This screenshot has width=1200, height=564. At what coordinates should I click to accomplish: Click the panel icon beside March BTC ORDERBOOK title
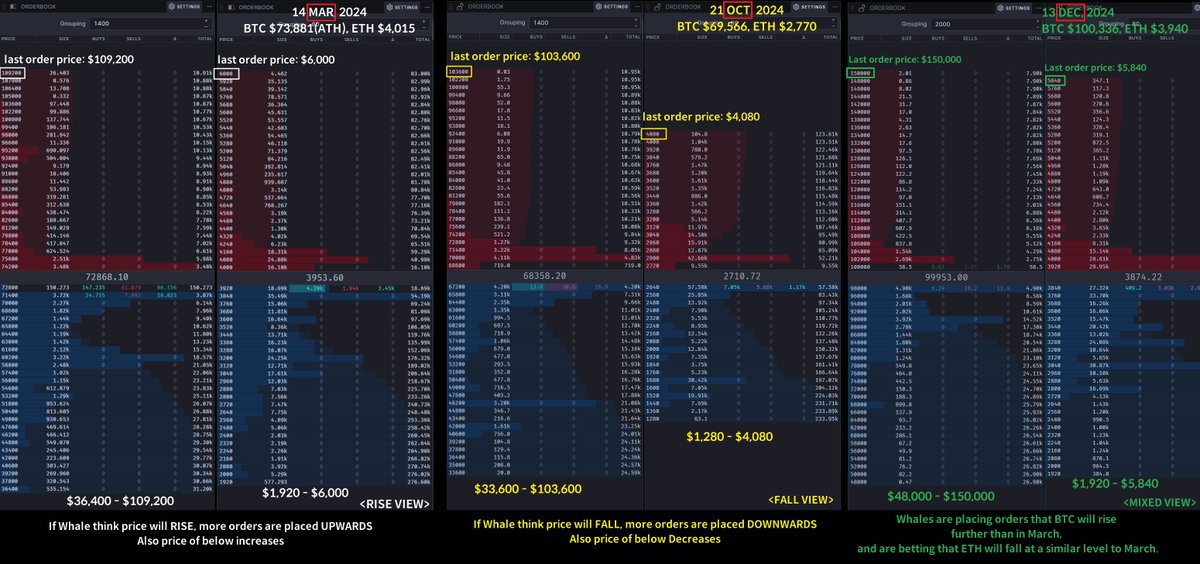13,7
